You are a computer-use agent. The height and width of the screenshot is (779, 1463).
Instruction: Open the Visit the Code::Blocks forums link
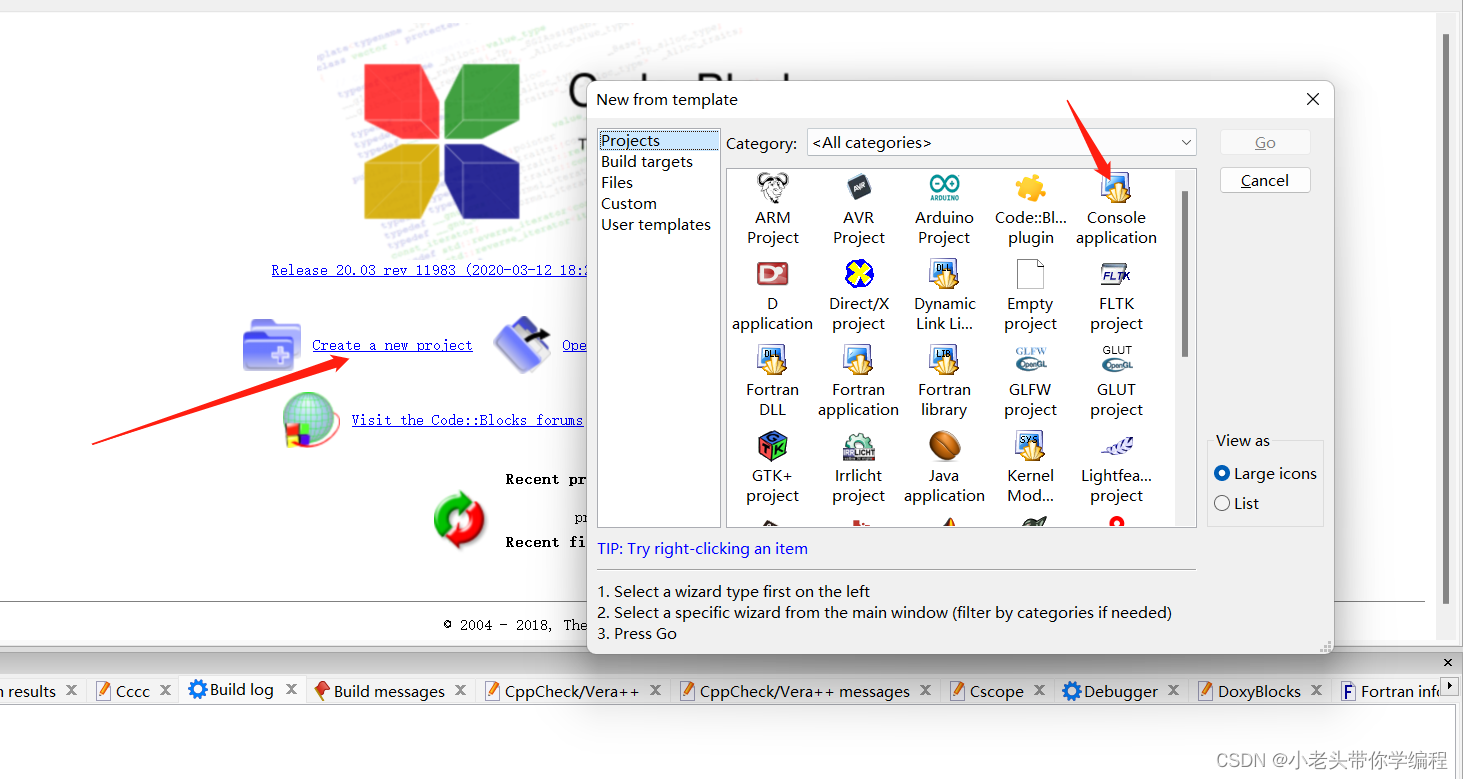coord(467,420)
